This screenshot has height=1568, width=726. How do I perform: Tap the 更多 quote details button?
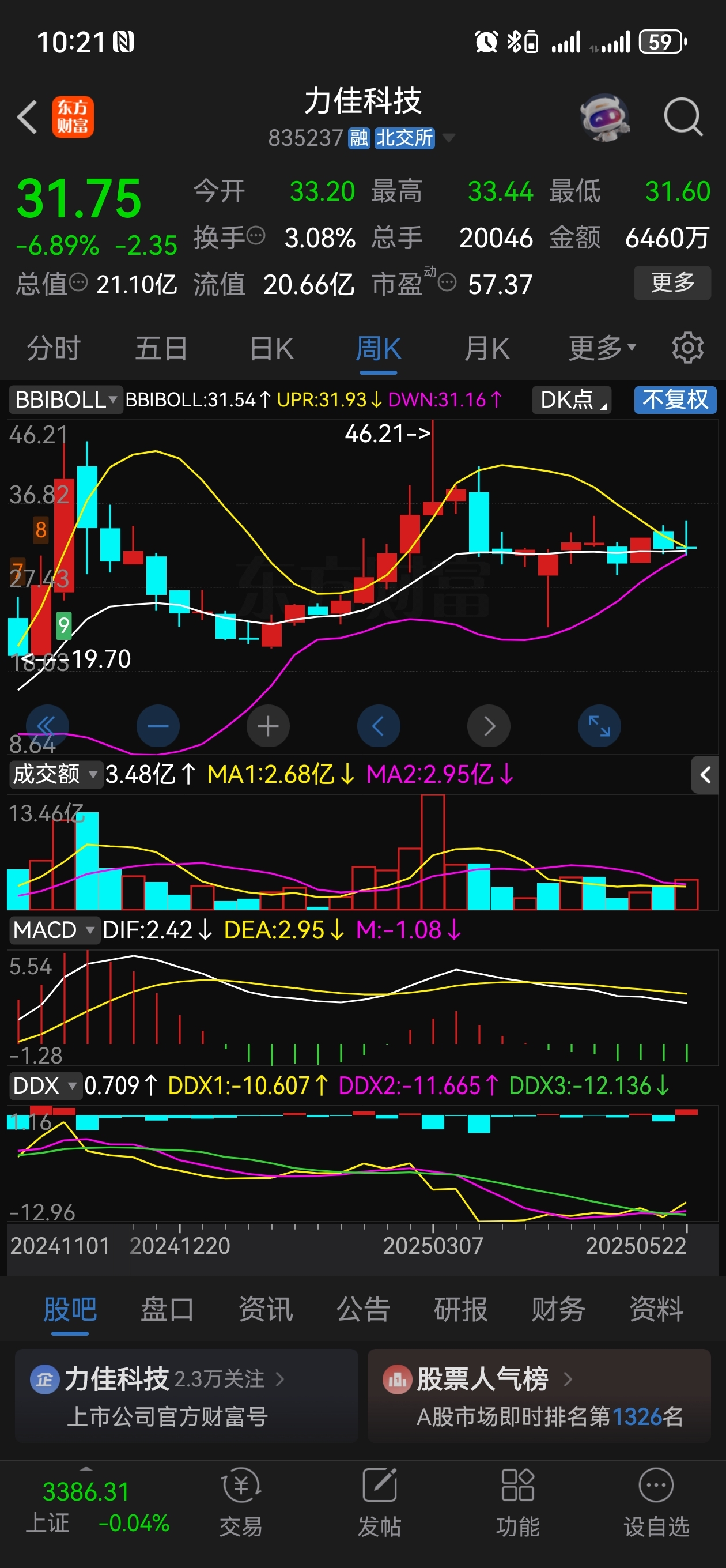[672, 282]
